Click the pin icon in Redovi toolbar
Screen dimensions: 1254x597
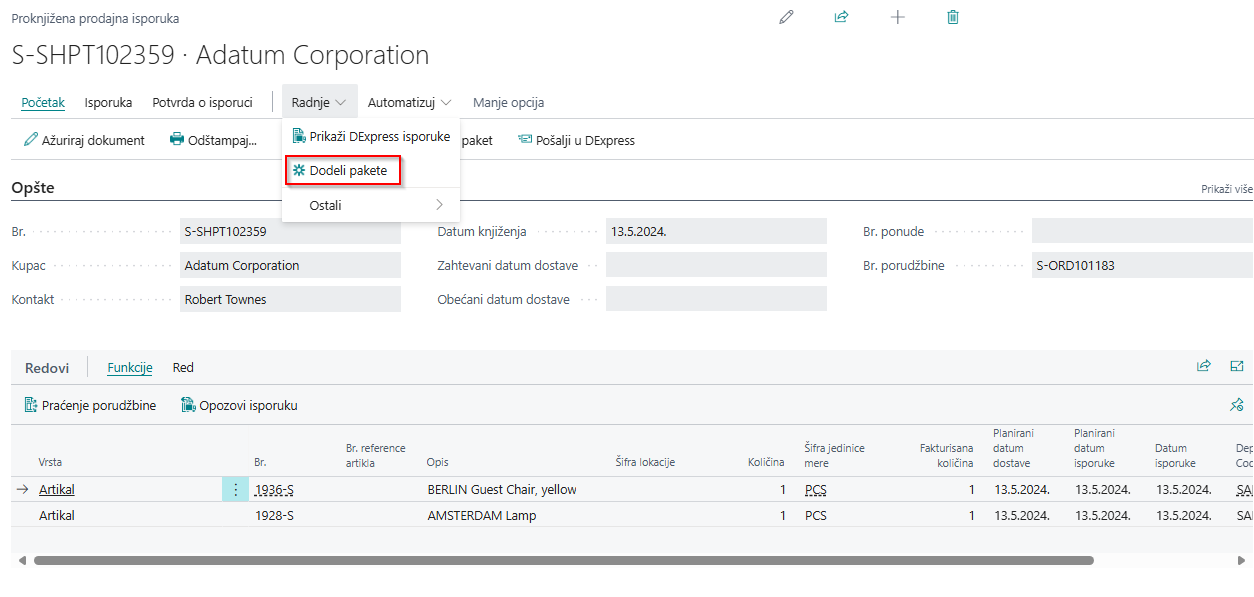point(1236,405)
